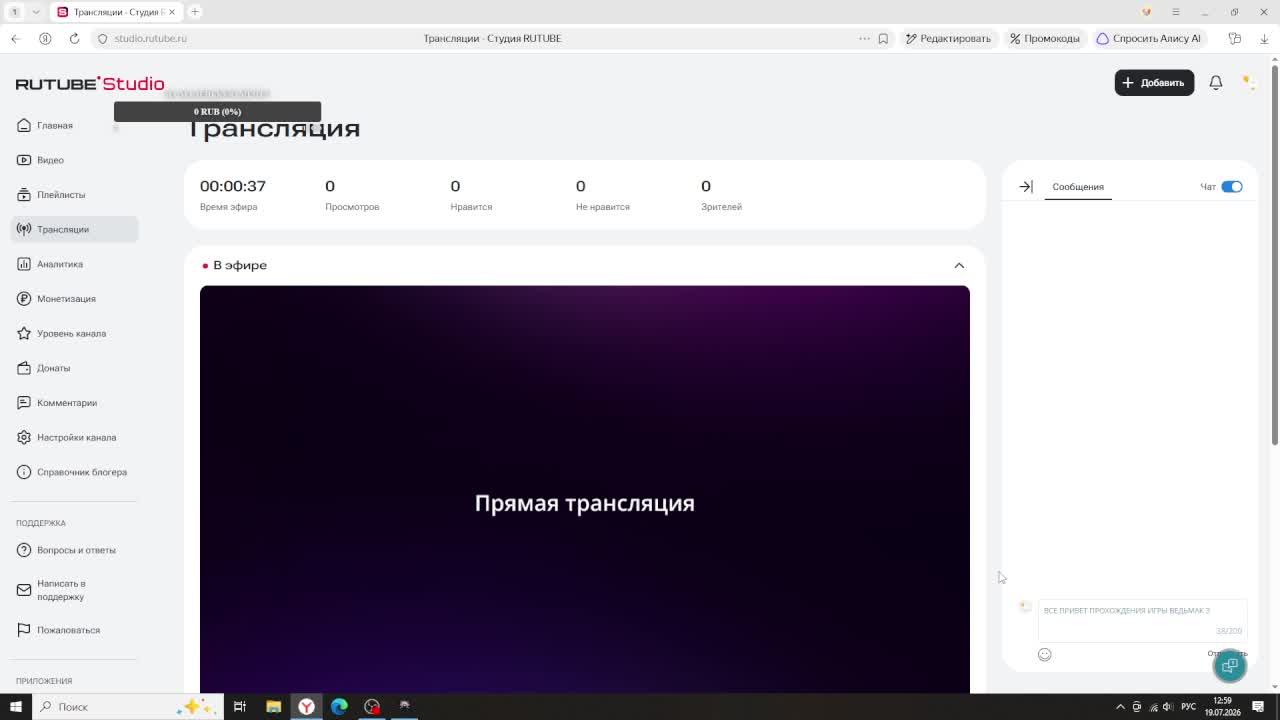Open the volume control
The width and height of the screenshot is (1280, 720).
1167,707
